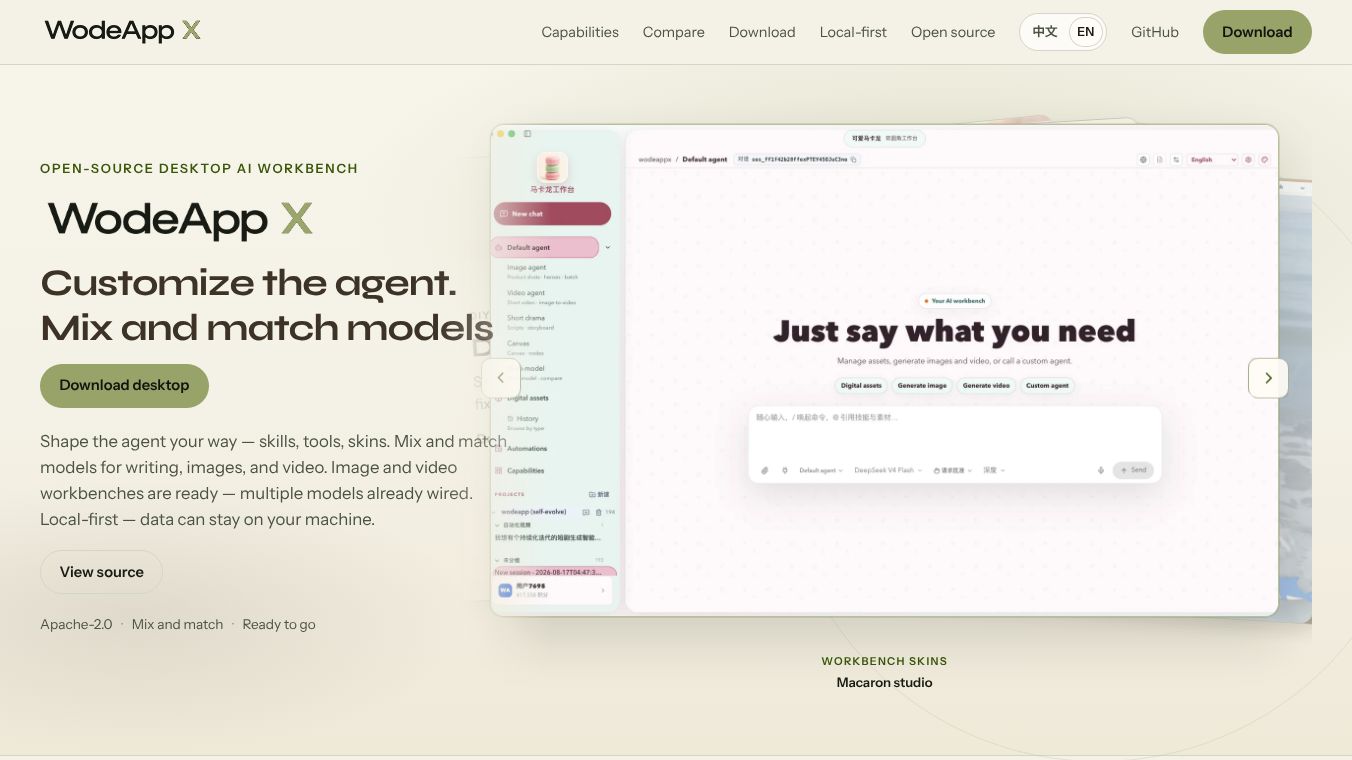Screen dimensions: 1352x760
Task: Click the wodeappx breadcrumb
Action: pyautogui.click(x=654, y=159)
